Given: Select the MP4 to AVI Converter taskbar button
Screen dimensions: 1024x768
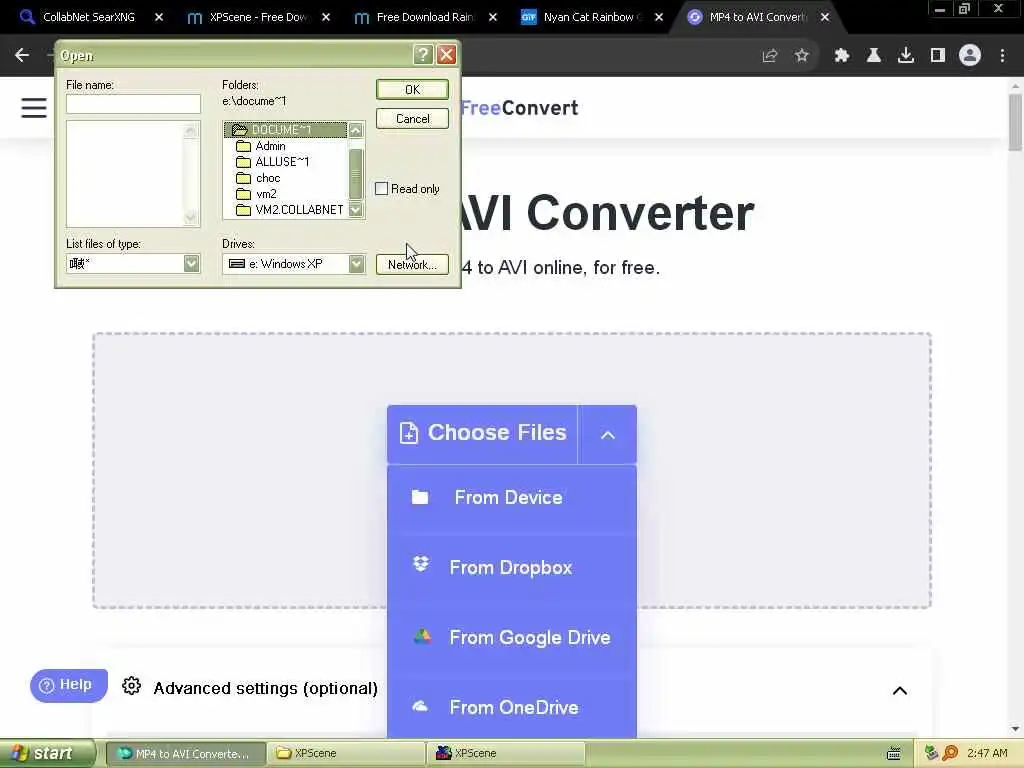Looking at the screenshot, I should coord(185,754).
